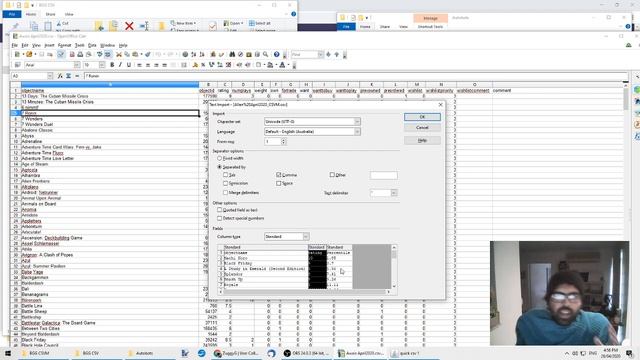
Task: Enable the Other separator checkbox
Action: click(332, 175)
